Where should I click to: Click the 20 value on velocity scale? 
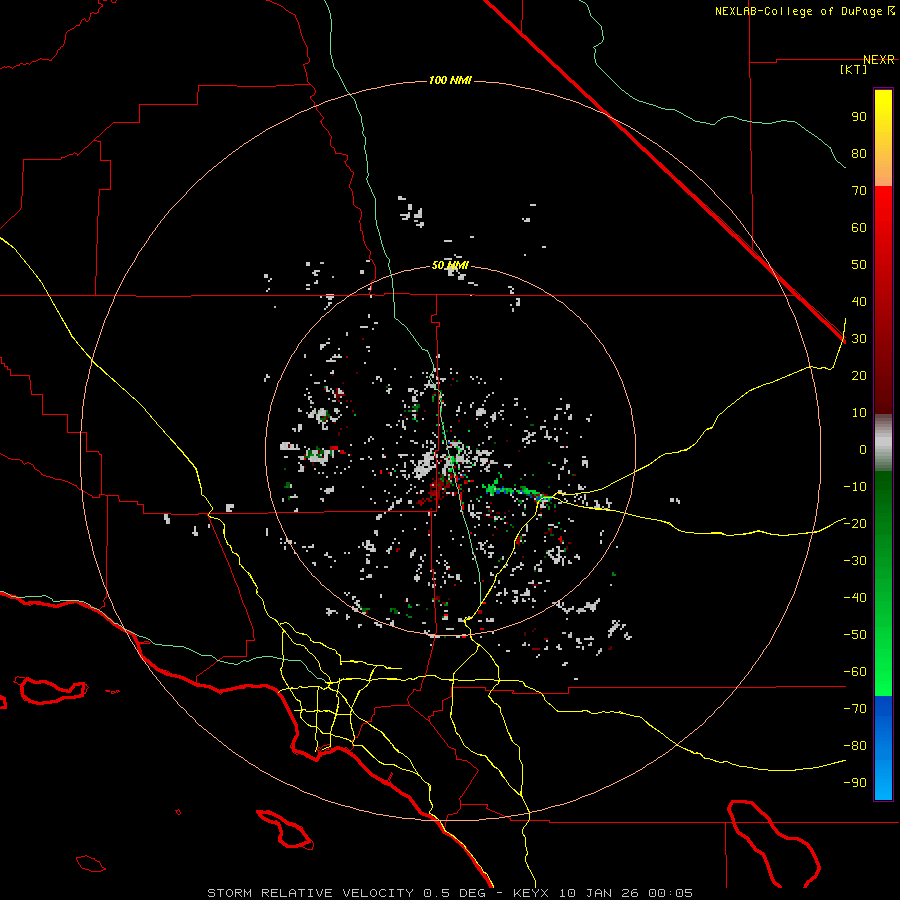coord(859,376)
